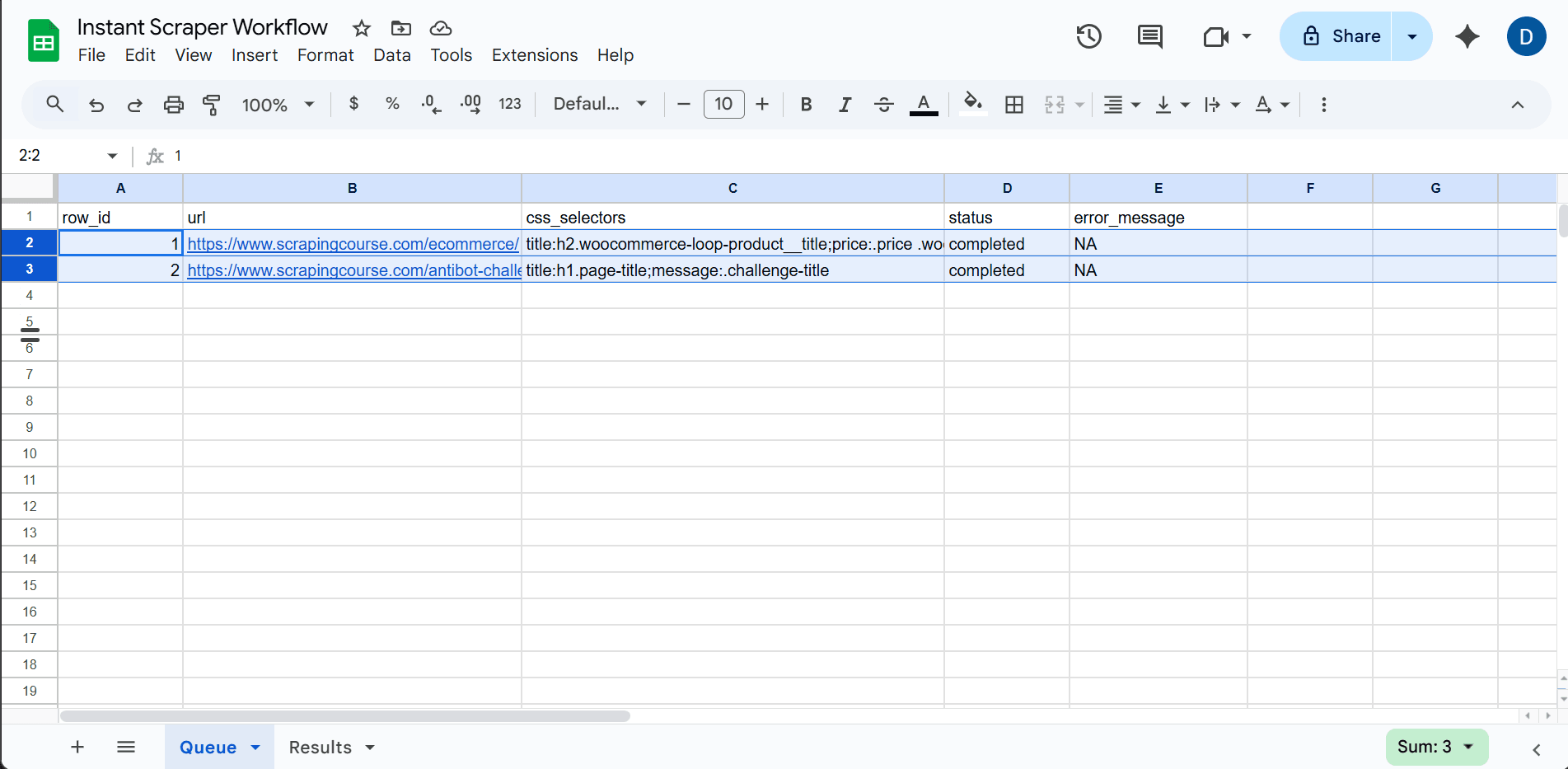1568x769 pixels.
Task: Toggle bold formatting
Action: tap(806, 105)
